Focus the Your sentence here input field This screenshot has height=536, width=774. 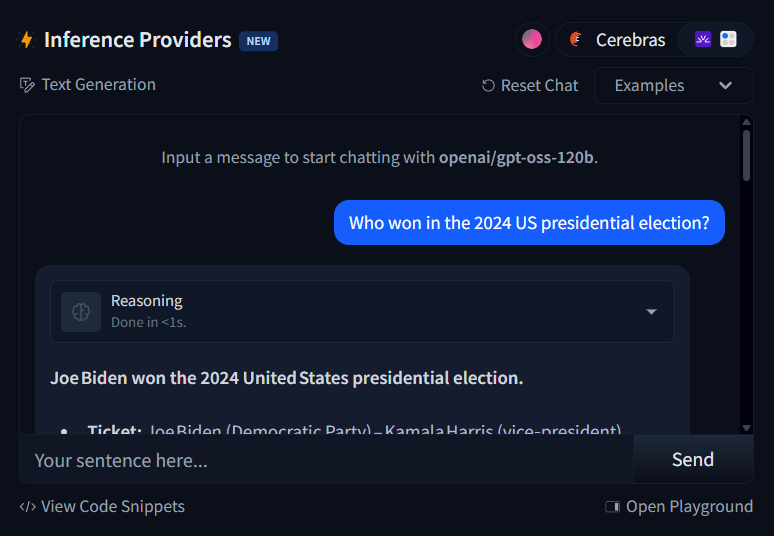point(326,459)
